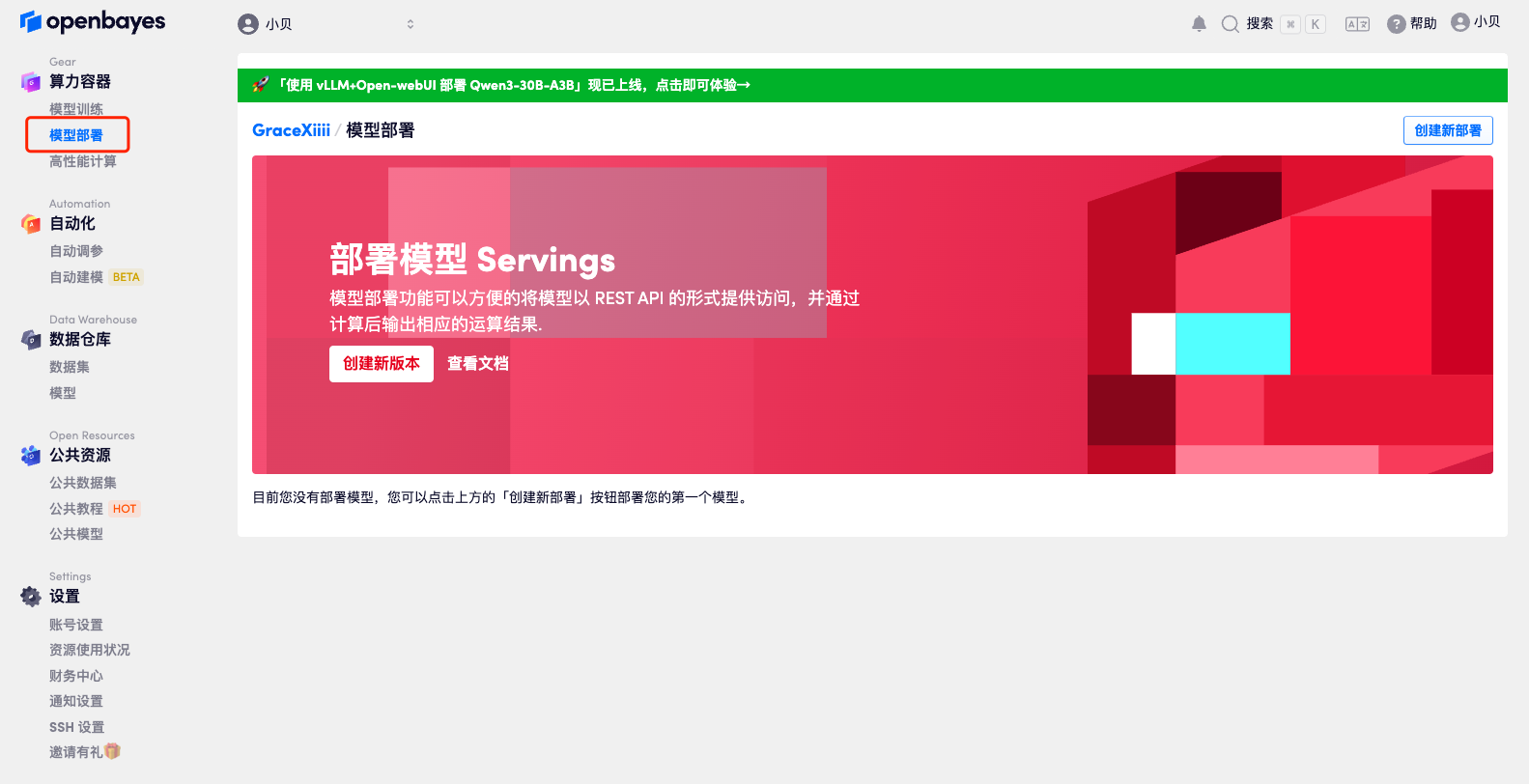This screenshot has width=1529, height=784.
Task: Open the notifications bell
Action: coord(1199,24)
